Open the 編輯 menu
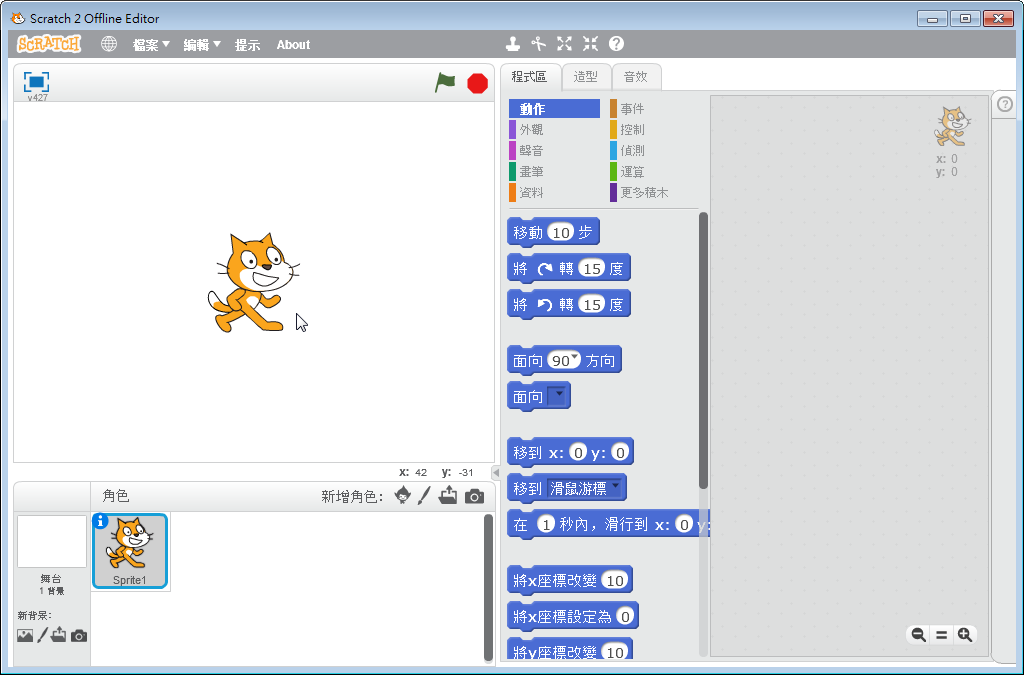 [x=202, y=45]
